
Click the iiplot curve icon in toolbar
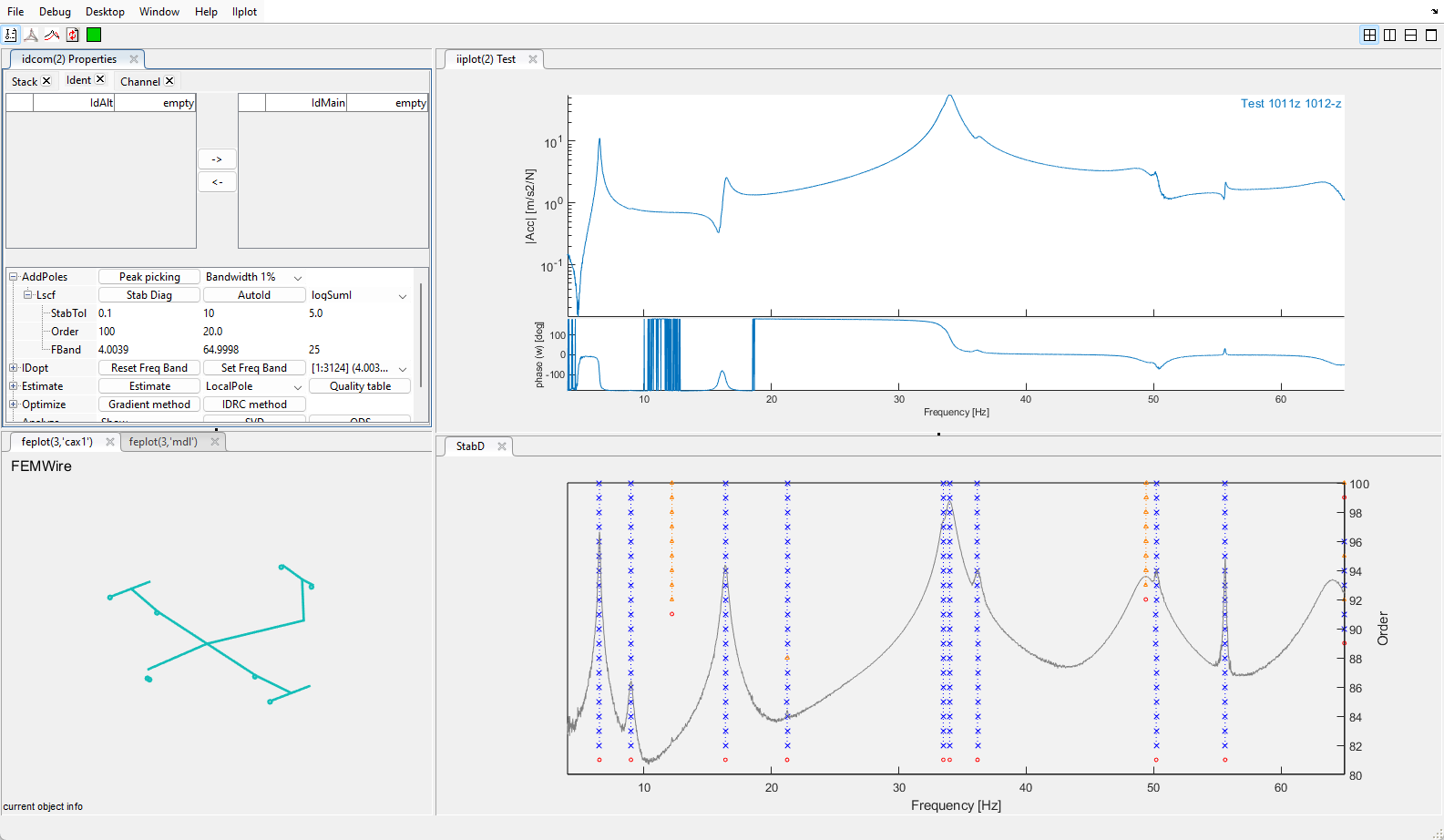pos(52,35)
